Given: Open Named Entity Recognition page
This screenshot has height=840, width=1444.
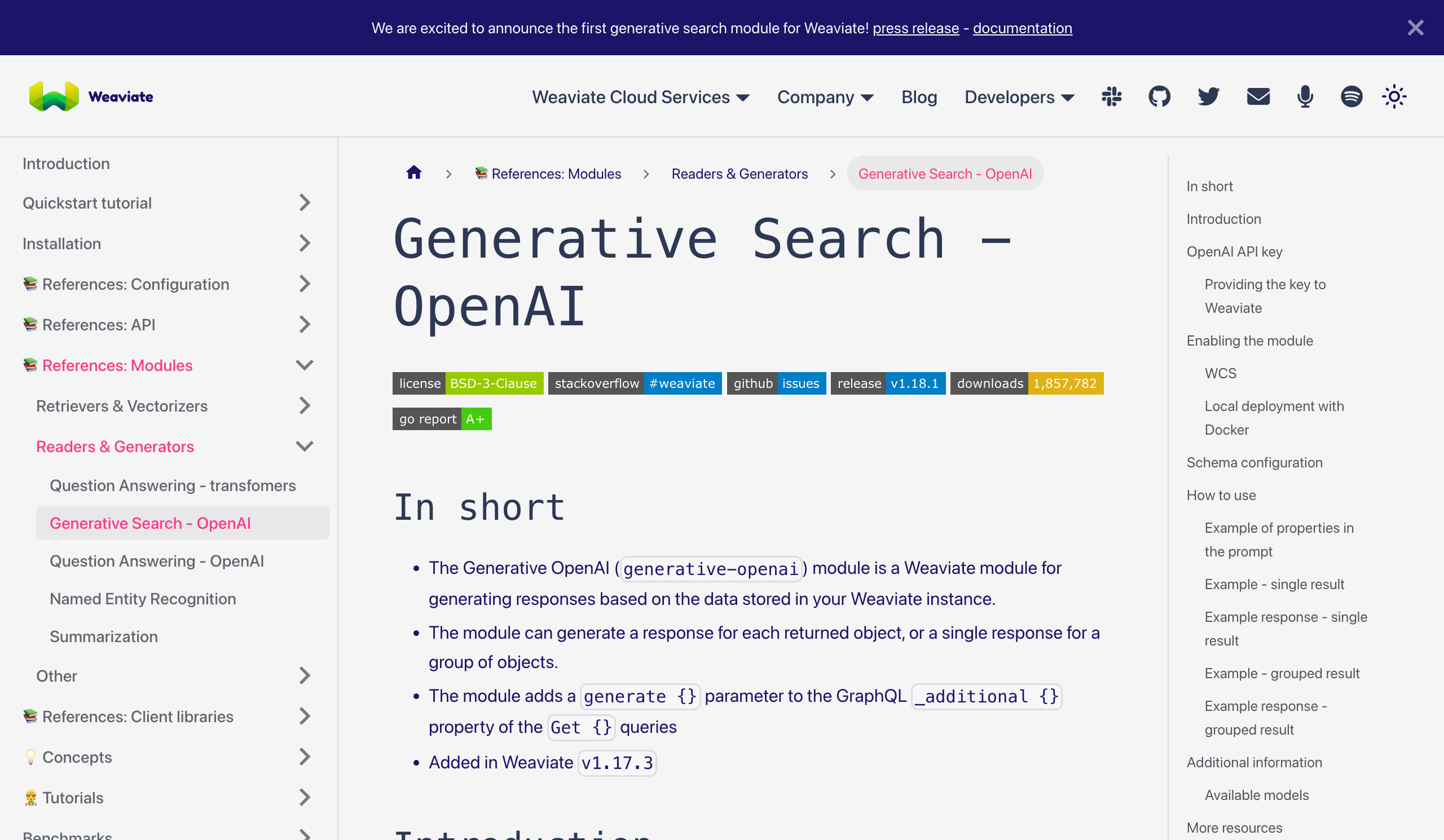Looking at the screenshot, I should [143, 599].
